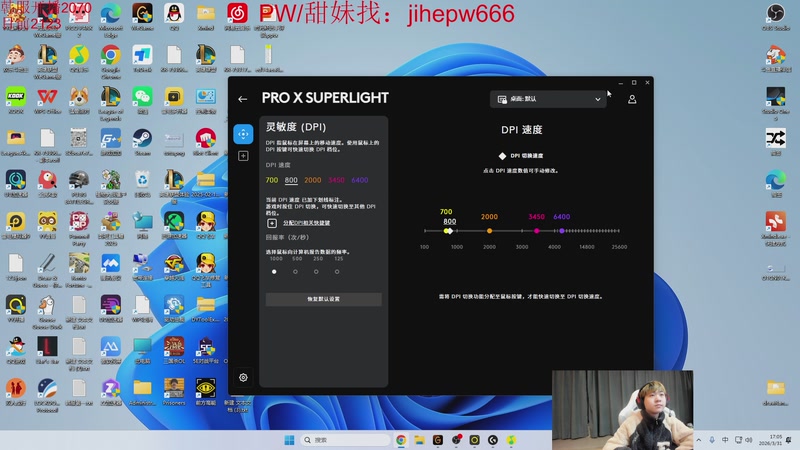Image resolution: width=800 pixels, height=450 pixels.
Task: Open File Explorer from the taskbar
Action: click(419, 440)
